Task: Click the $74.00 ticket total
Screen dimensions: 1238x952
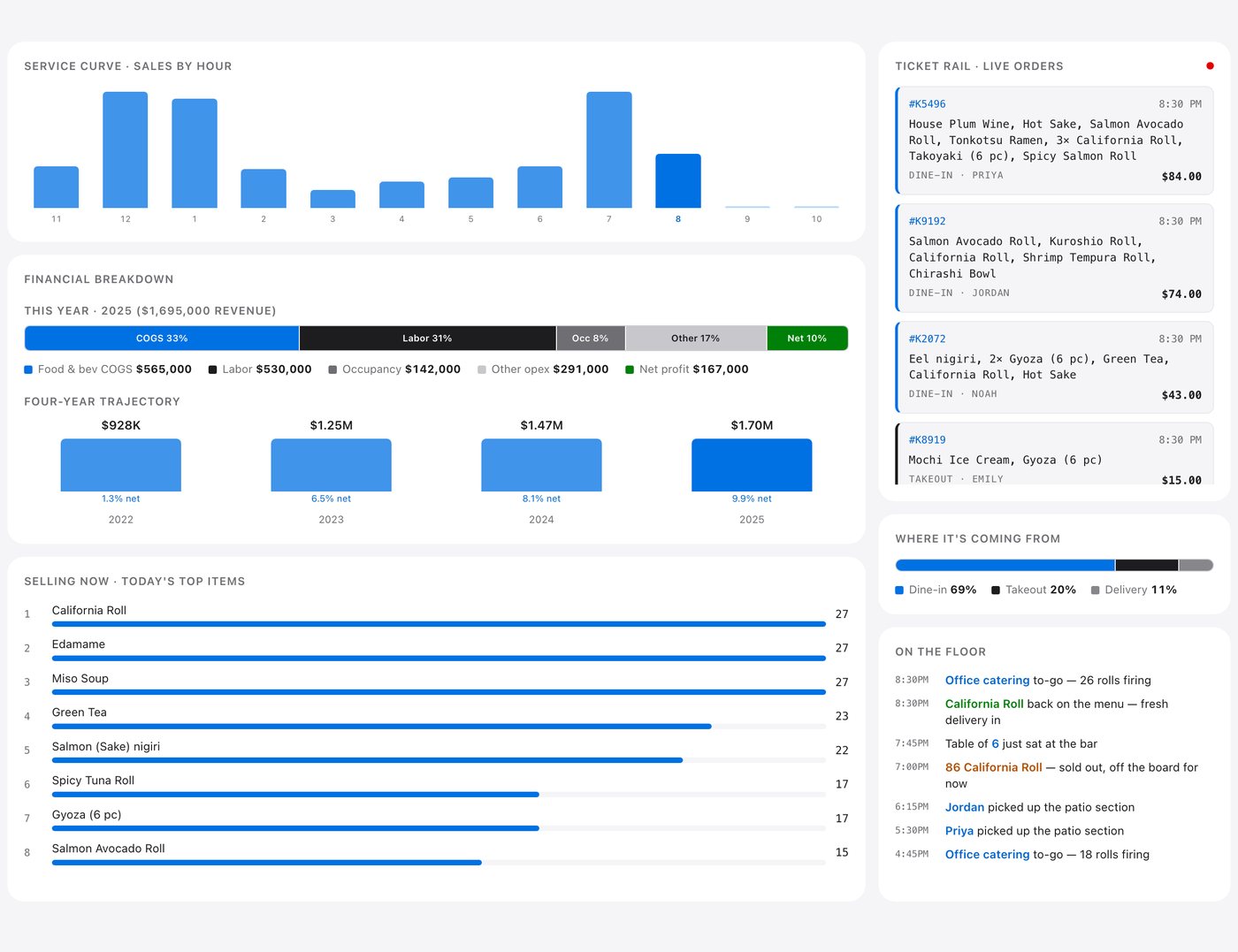Action: coord(1181,294)
